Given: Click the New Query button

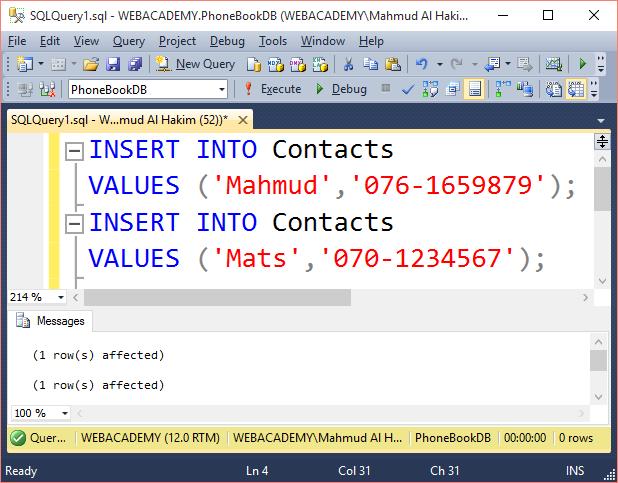Looking at the screenshot, I should [x=195, y=64].
